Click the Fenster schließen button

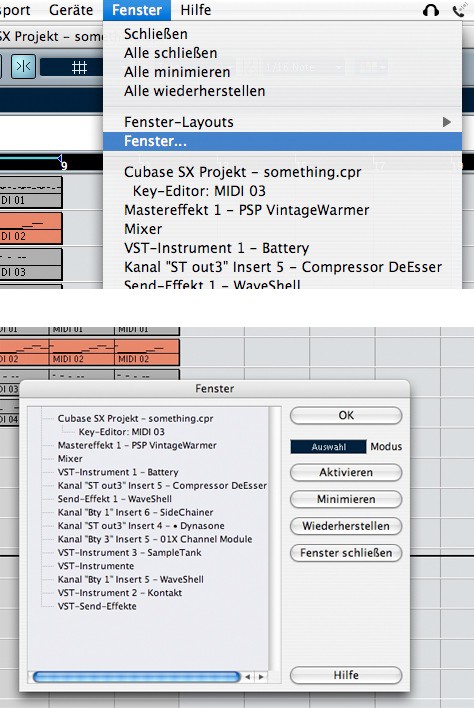[x=346, y=553]
